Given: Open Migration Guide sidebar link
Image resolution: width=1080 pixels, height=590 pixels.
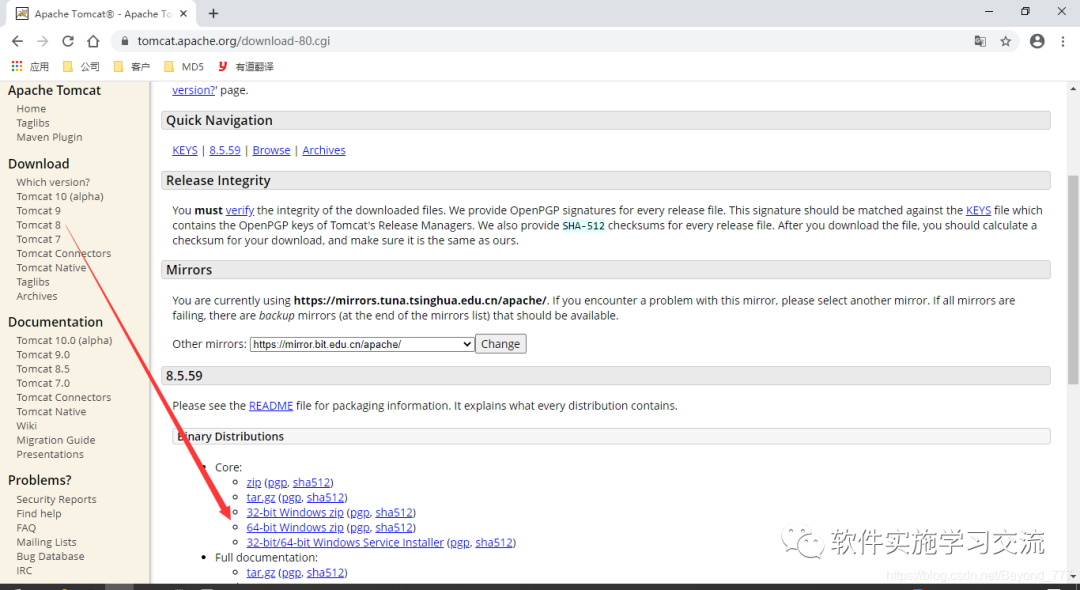Looking at the screenshot, I should [x=56, y=440].
